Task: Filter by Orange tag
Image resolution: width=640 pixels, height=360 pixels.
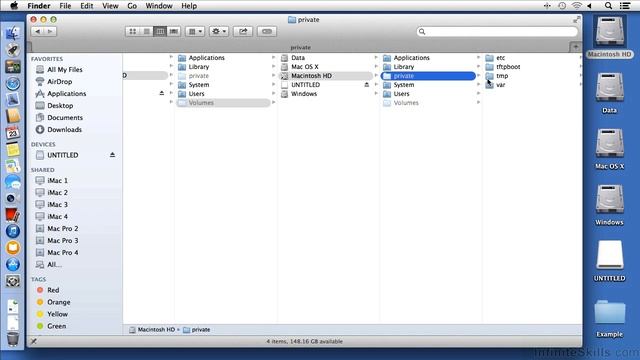Action: click(59, 302)
